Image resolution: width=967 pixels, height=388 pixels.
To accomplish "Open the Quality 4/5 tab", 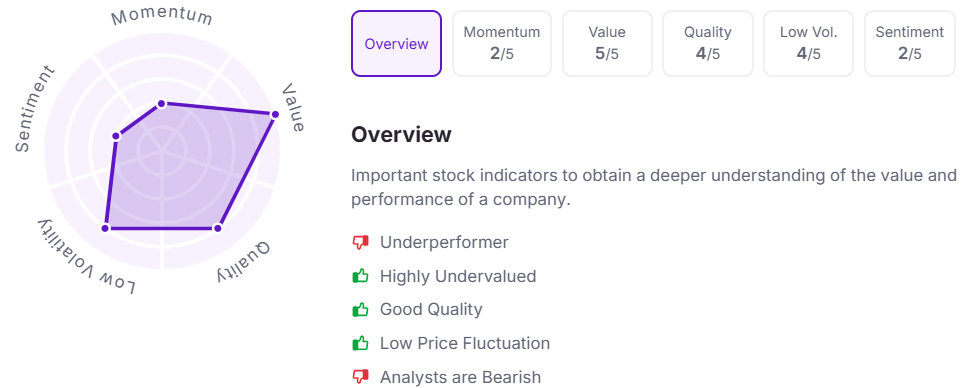I will (x=707, y=44).
